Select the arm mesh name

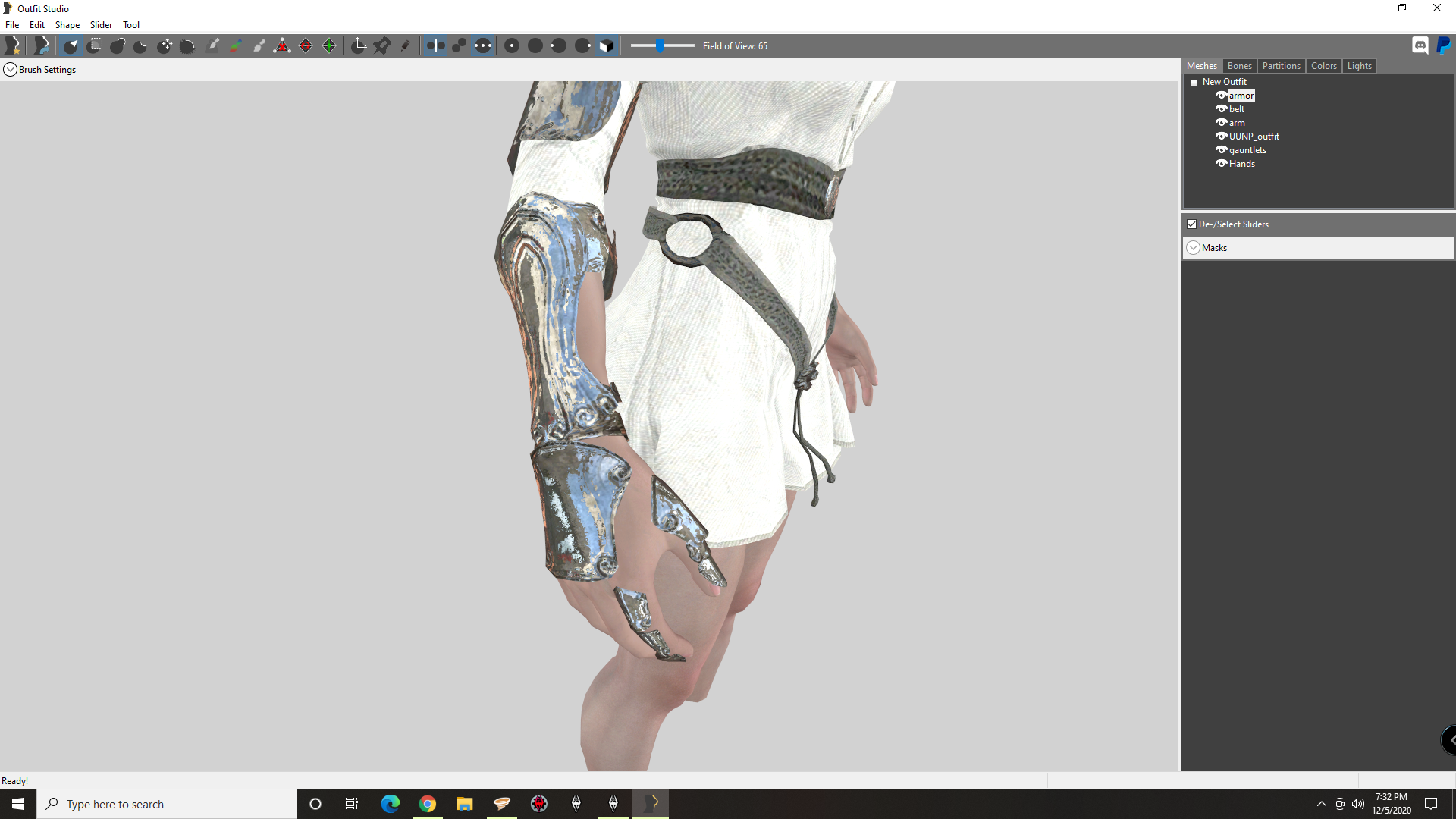[1237, 123]
